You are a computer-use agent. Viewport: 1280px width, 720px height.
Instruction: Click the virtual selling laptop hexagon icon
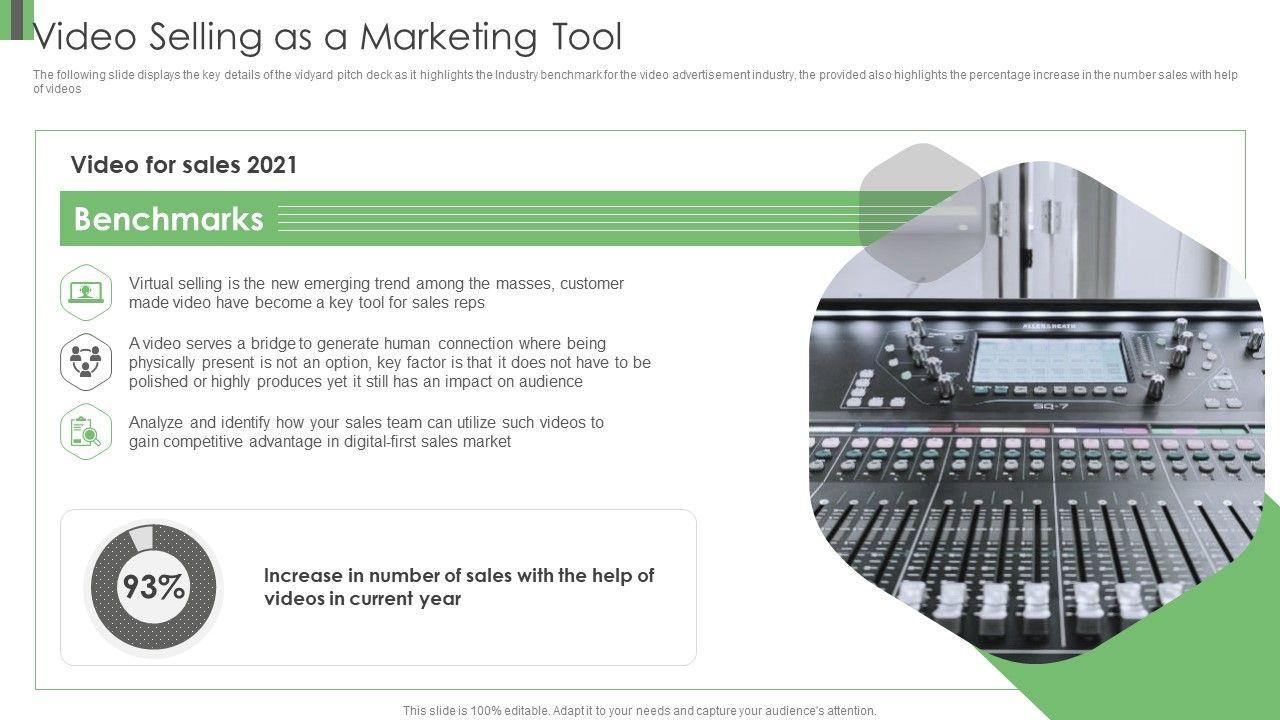pyautogui.click(x=86, y=293)
